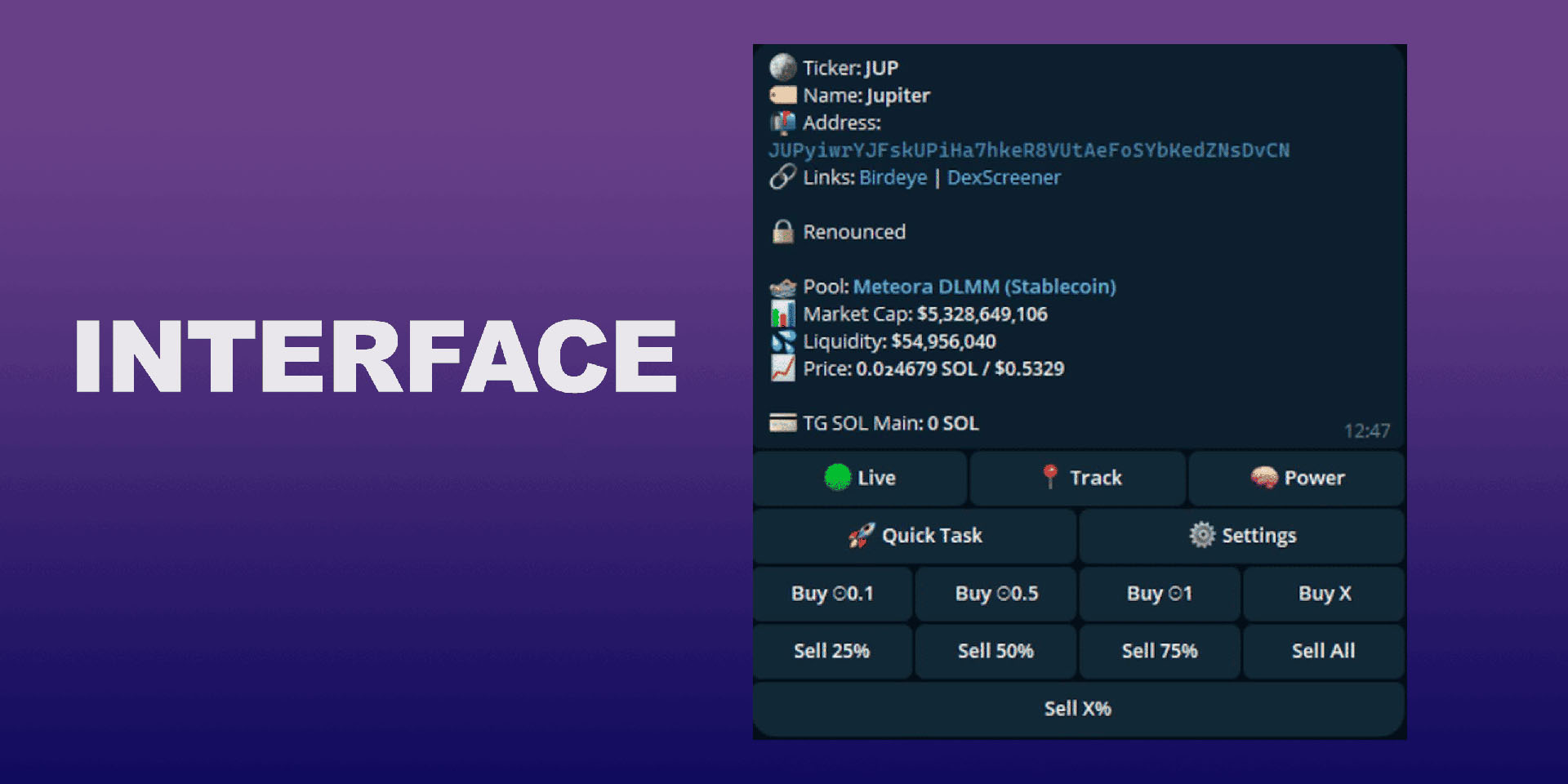This screenshot has width=1568, height=784.
Task: Select the Sell 25% button
Action: (x=831, y=651)
